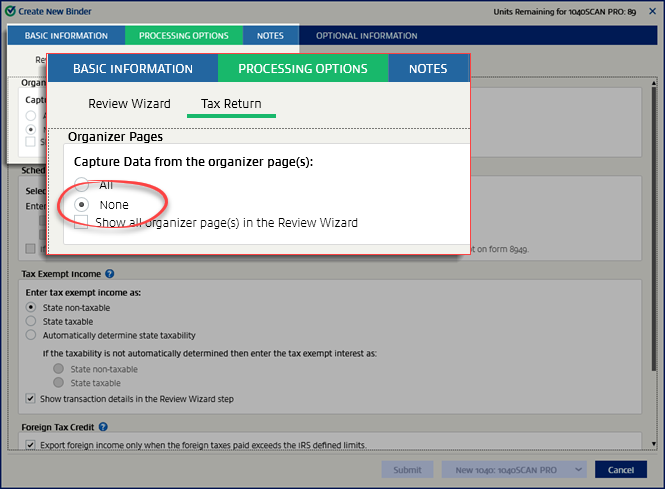Select the 'All' organizer pages radio button

82,185
